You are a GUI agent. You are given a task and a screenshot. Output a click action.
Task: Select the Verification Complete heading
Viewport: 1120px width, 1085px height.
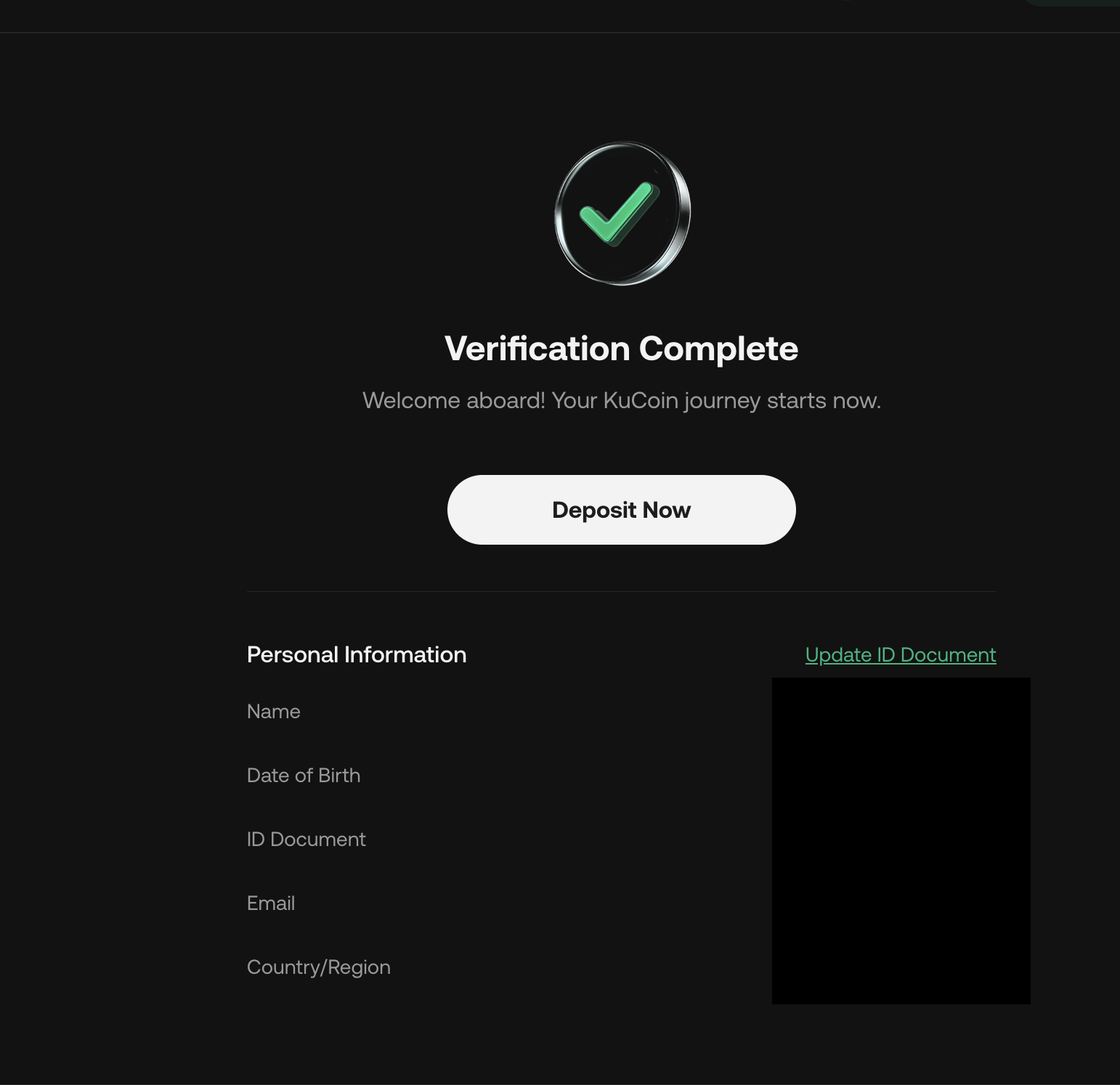[x=621, y=349]
